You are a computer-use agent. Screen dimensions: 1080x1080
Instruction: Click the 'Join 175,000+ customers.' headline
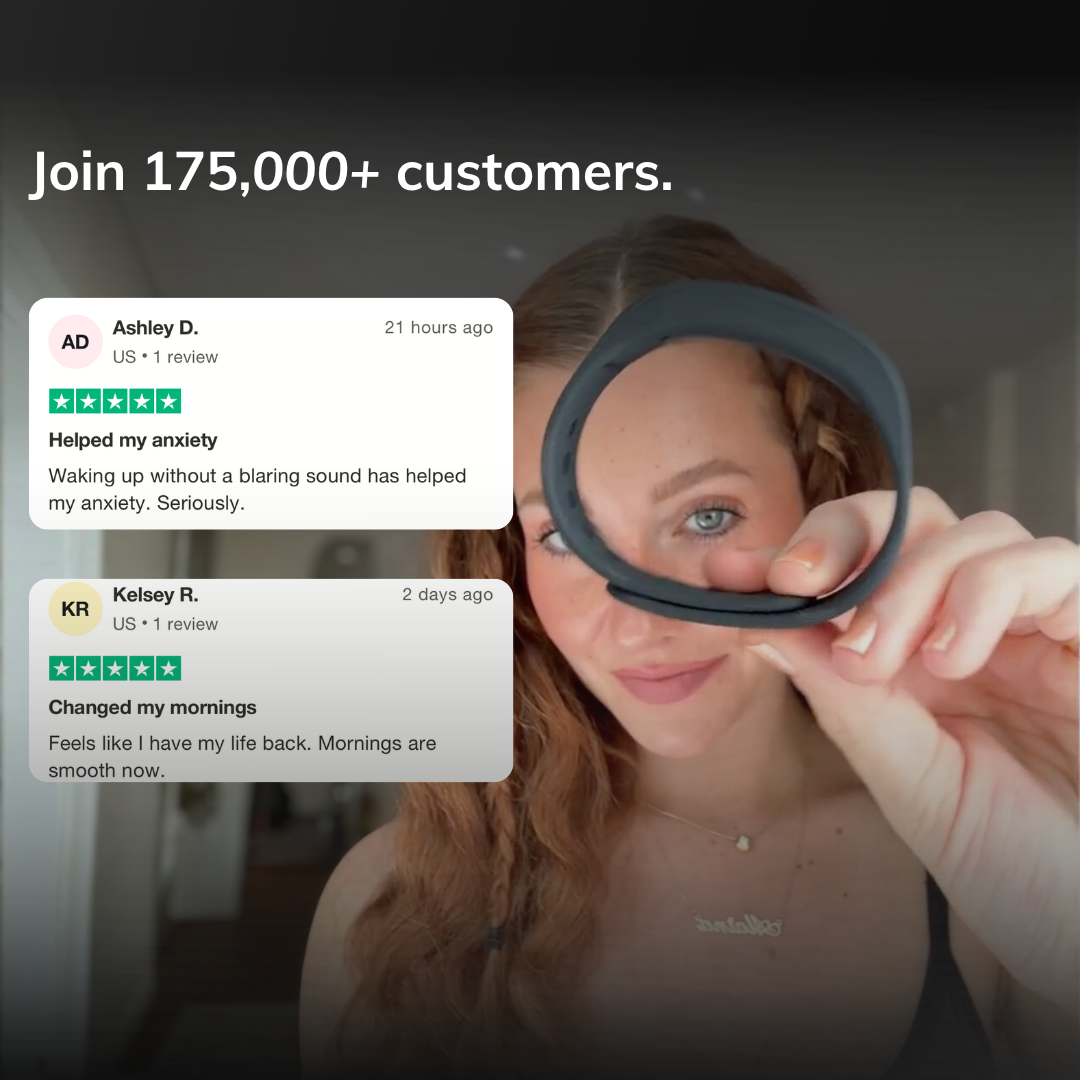coord(351,172)
